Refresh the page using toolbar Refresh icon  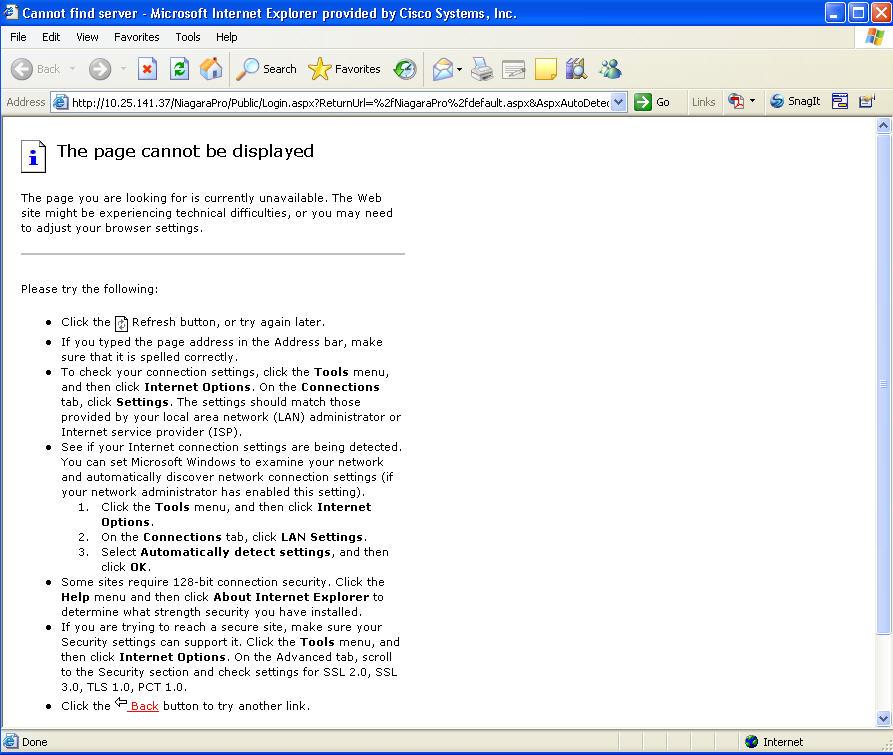coord(179,69)
